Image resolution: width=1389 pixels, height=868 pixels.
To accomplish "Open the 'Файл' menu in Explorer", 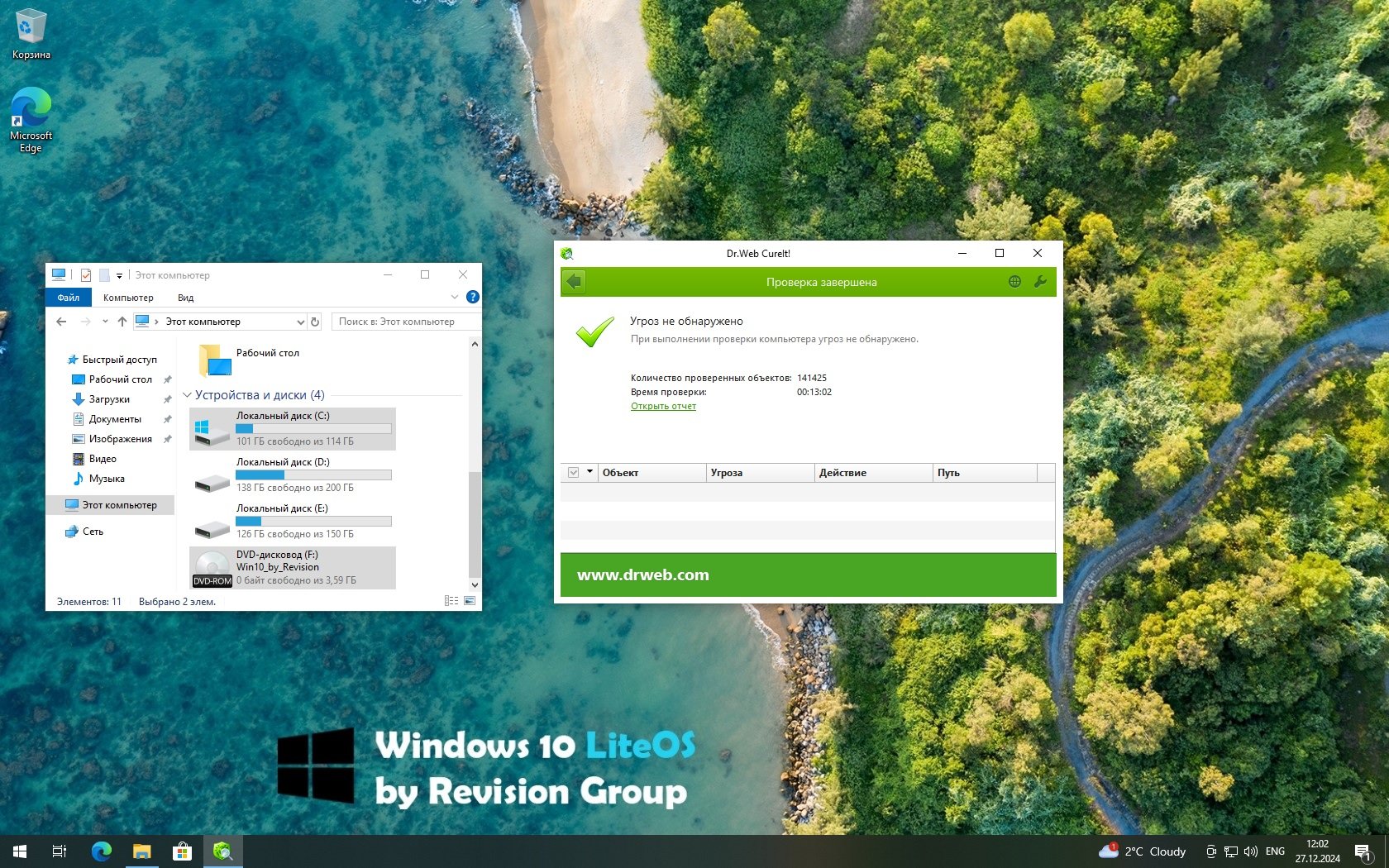I will pos(69,298).
